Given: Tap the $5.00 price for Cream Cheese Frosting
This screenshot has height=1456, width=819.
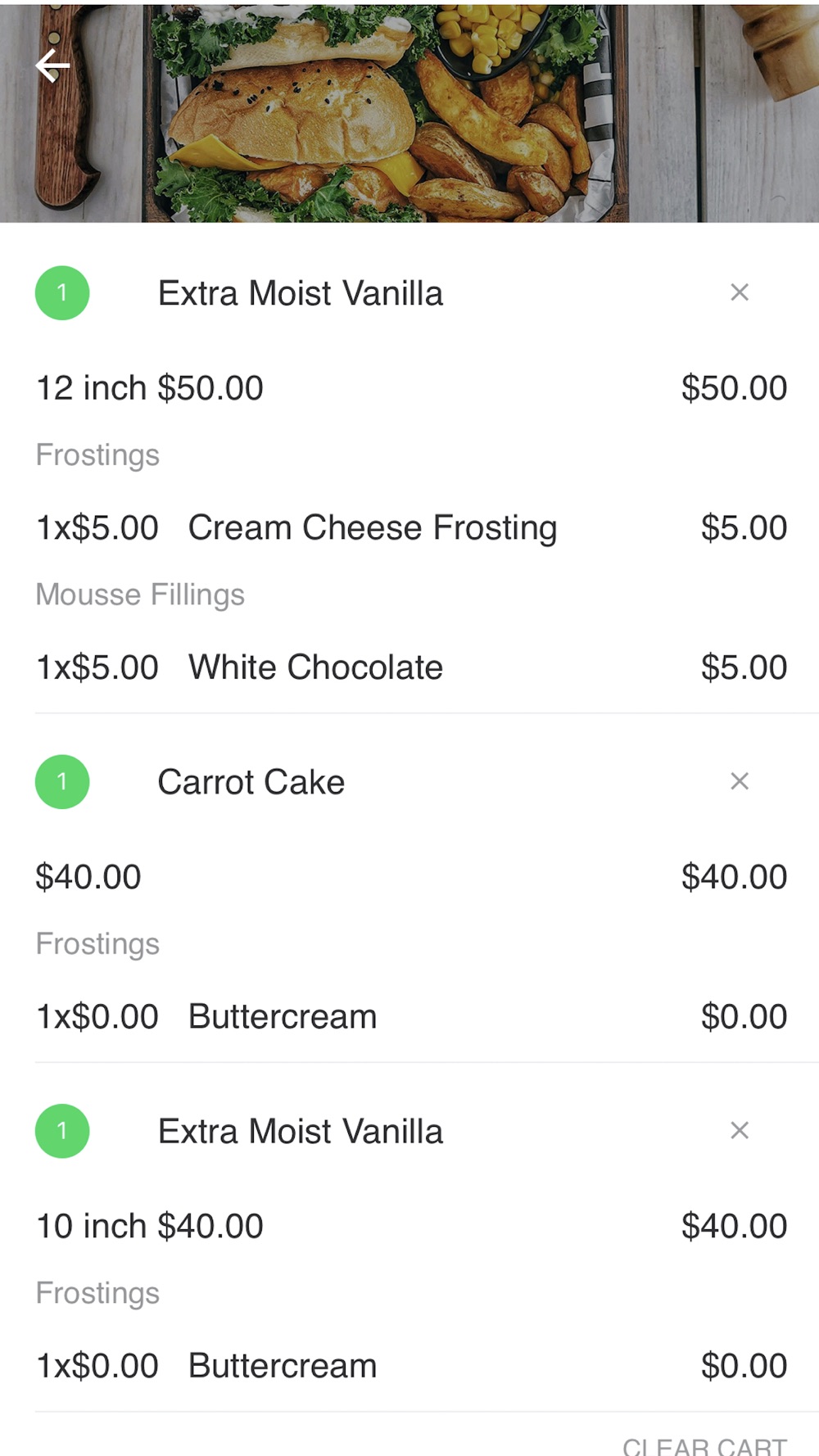Looking at the screenshot, I should [743, 528].
